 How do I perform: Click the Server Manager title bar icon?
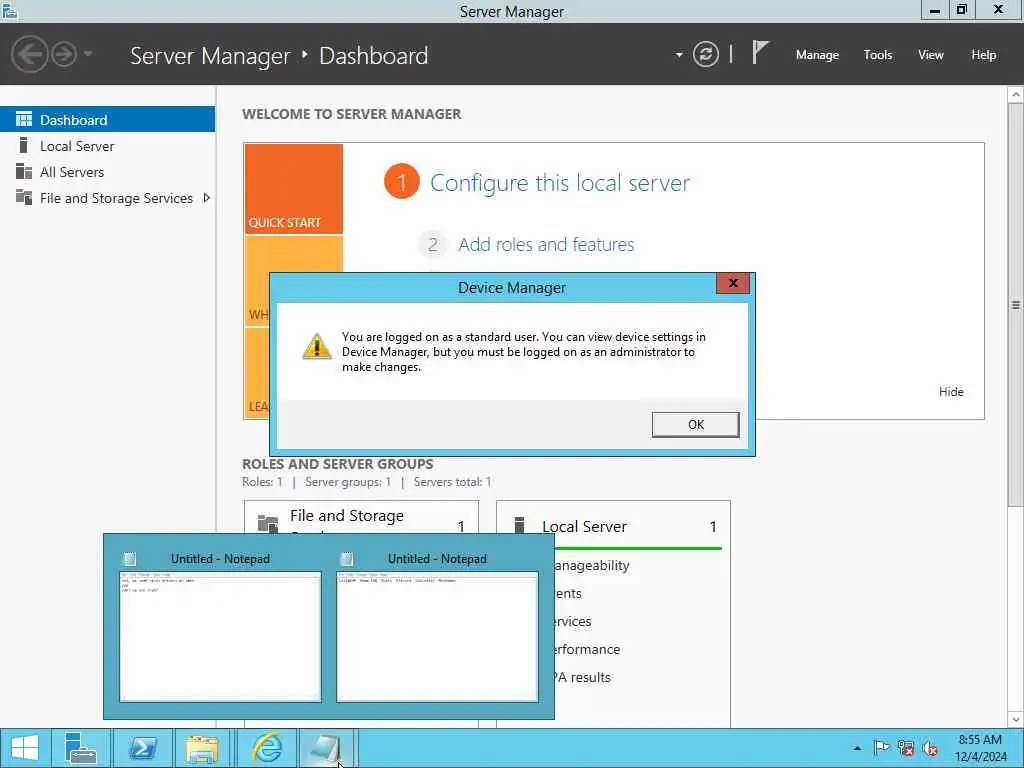9,10
